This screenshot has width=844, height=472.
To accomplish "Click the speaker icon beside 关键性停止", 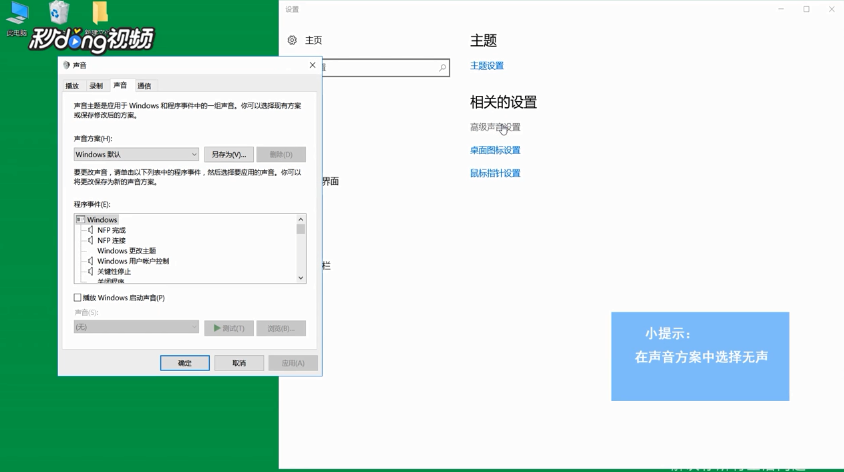I will click(x=90, y=271).
